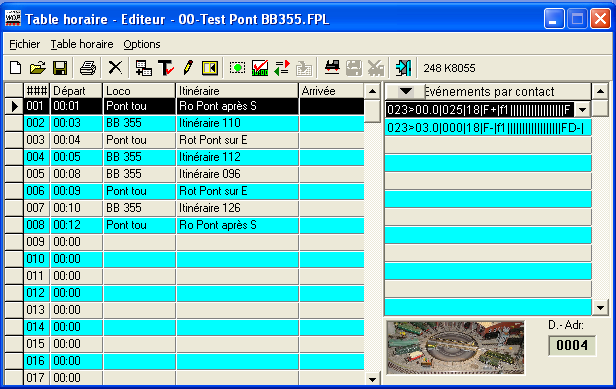Click the Arrivée column header
The image size is (616, 389).
click(332, 91)
